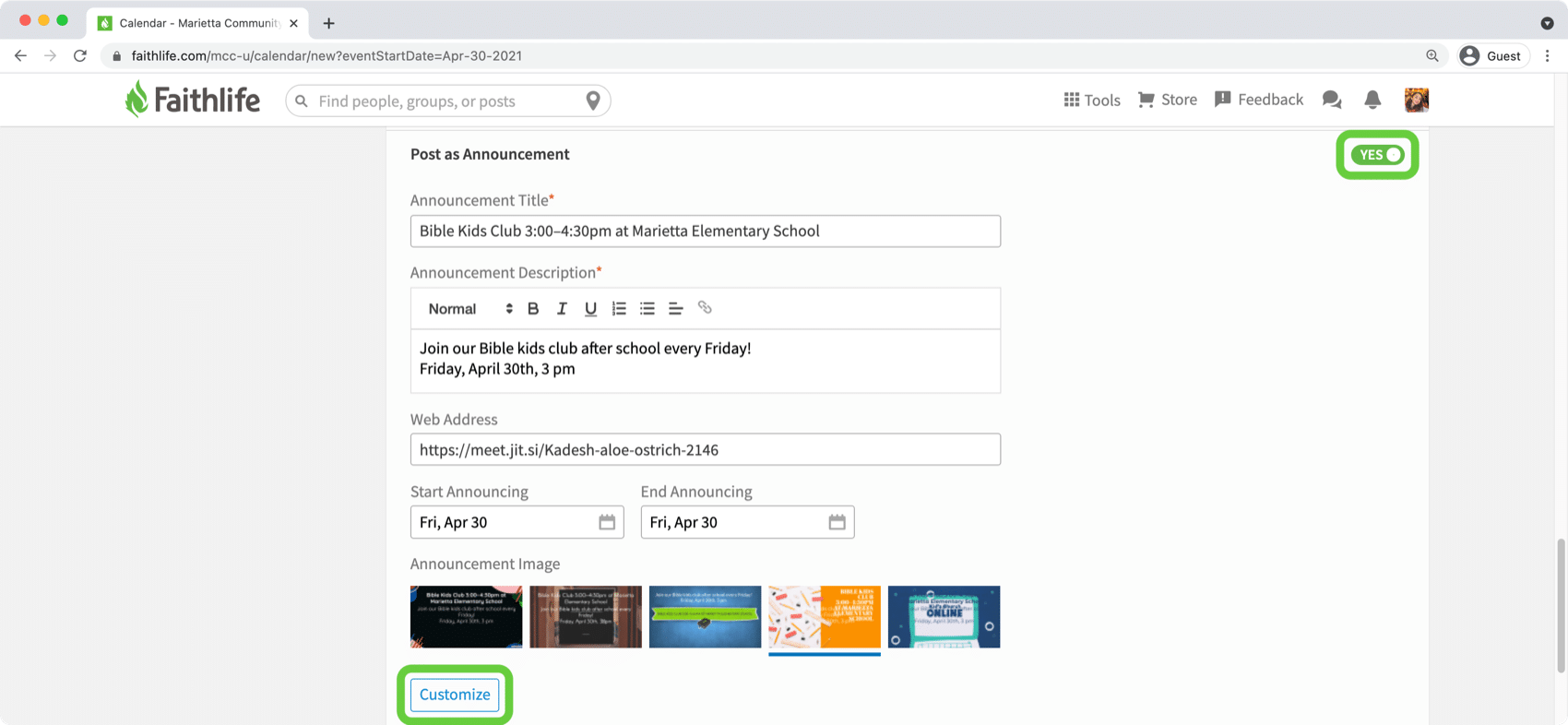View site info lock icon
The height and width of the screenshot is (725, 1568).
[116, 56]
